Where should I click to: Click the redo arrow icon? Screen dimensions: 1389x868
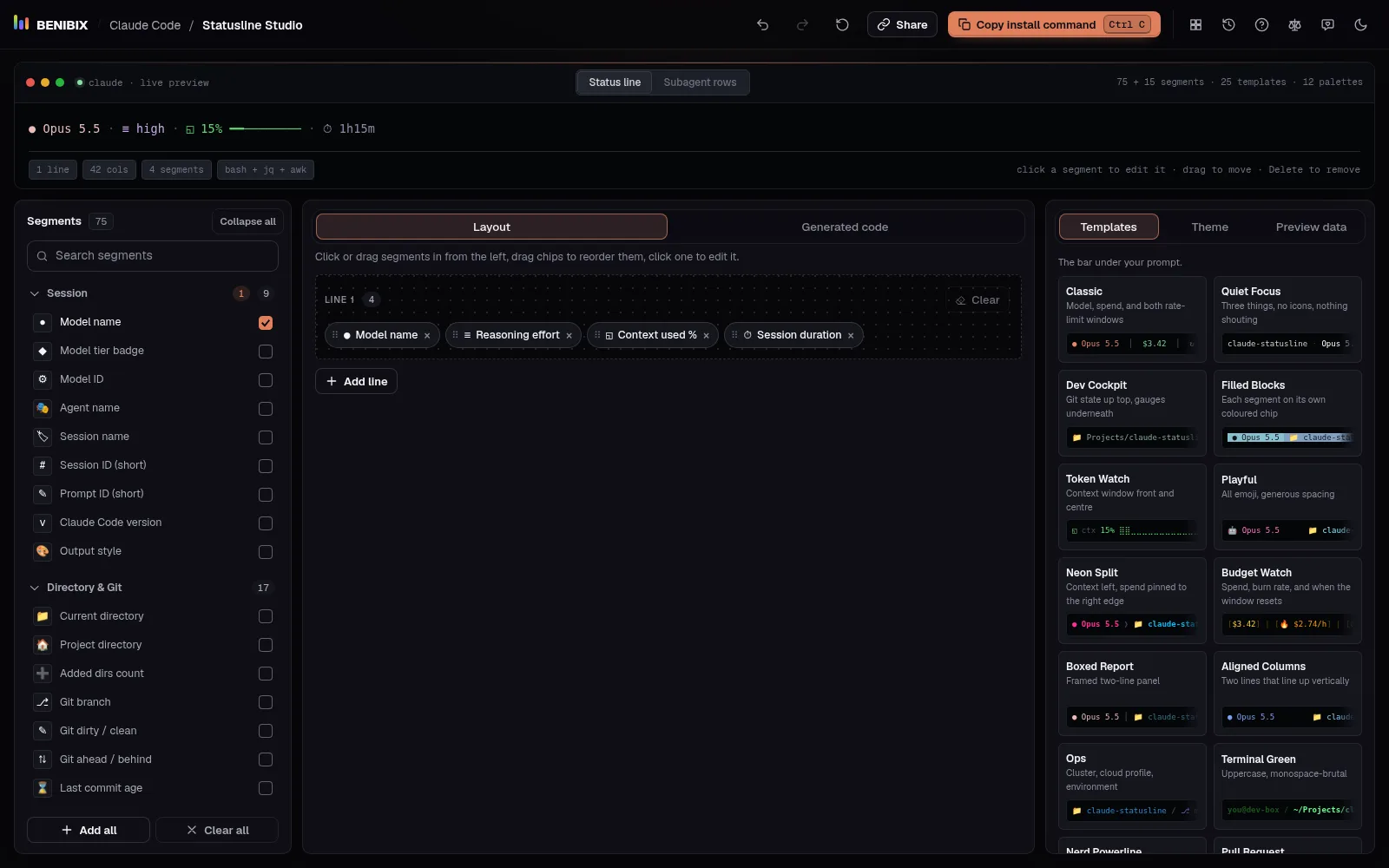(x=802, y=25)
